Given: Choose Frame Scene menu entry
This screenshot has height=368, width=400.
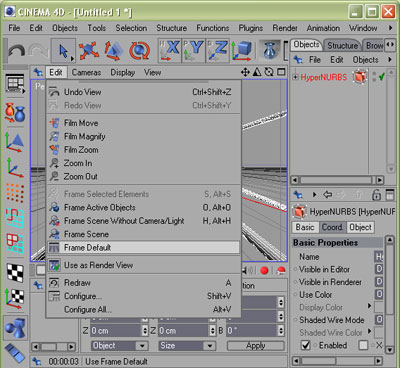Looking at the screenshot, I should pyautogui.click(x=143, y=234).
